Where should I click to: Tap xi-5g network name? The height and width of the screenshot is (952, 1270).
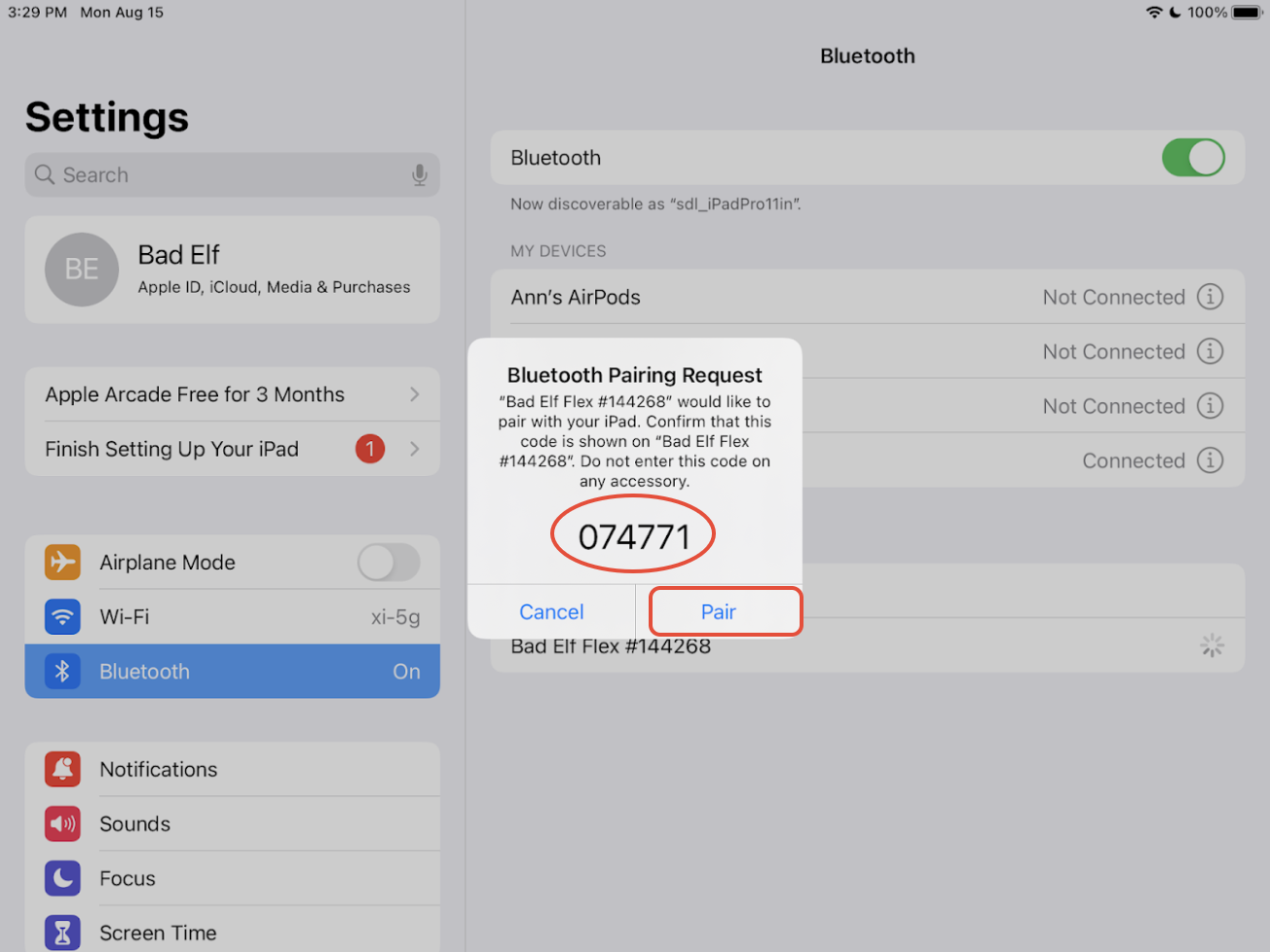click(395, 617)
